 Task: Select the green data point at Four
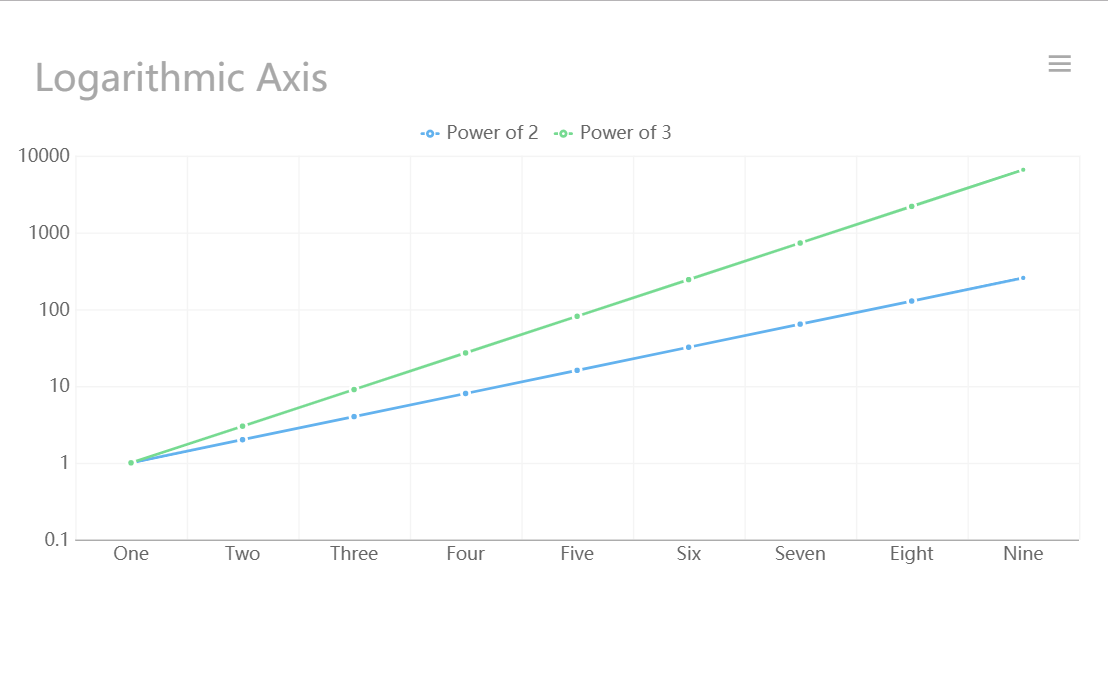point(466,353)
